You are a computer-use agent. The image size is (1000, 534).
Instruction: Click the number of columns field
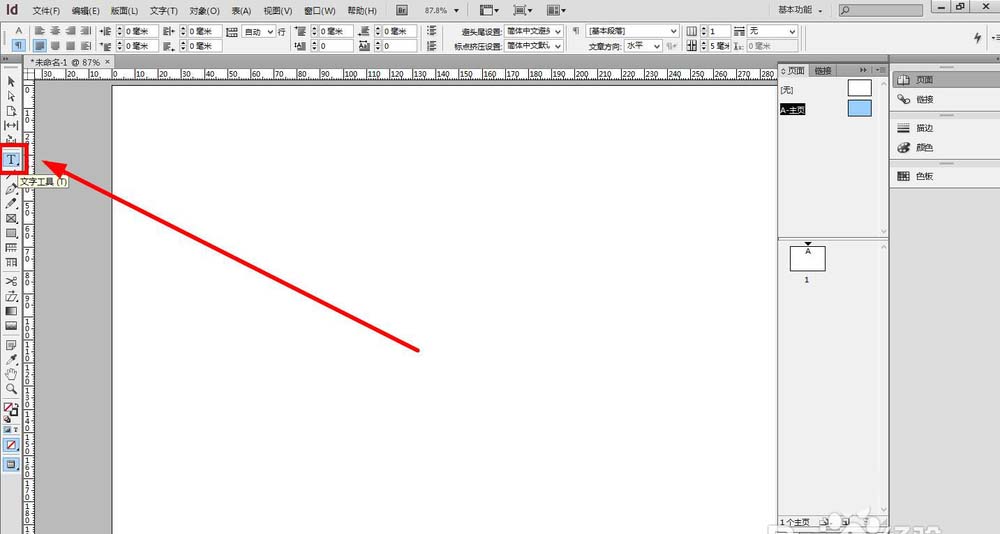[x=719, y=31]
